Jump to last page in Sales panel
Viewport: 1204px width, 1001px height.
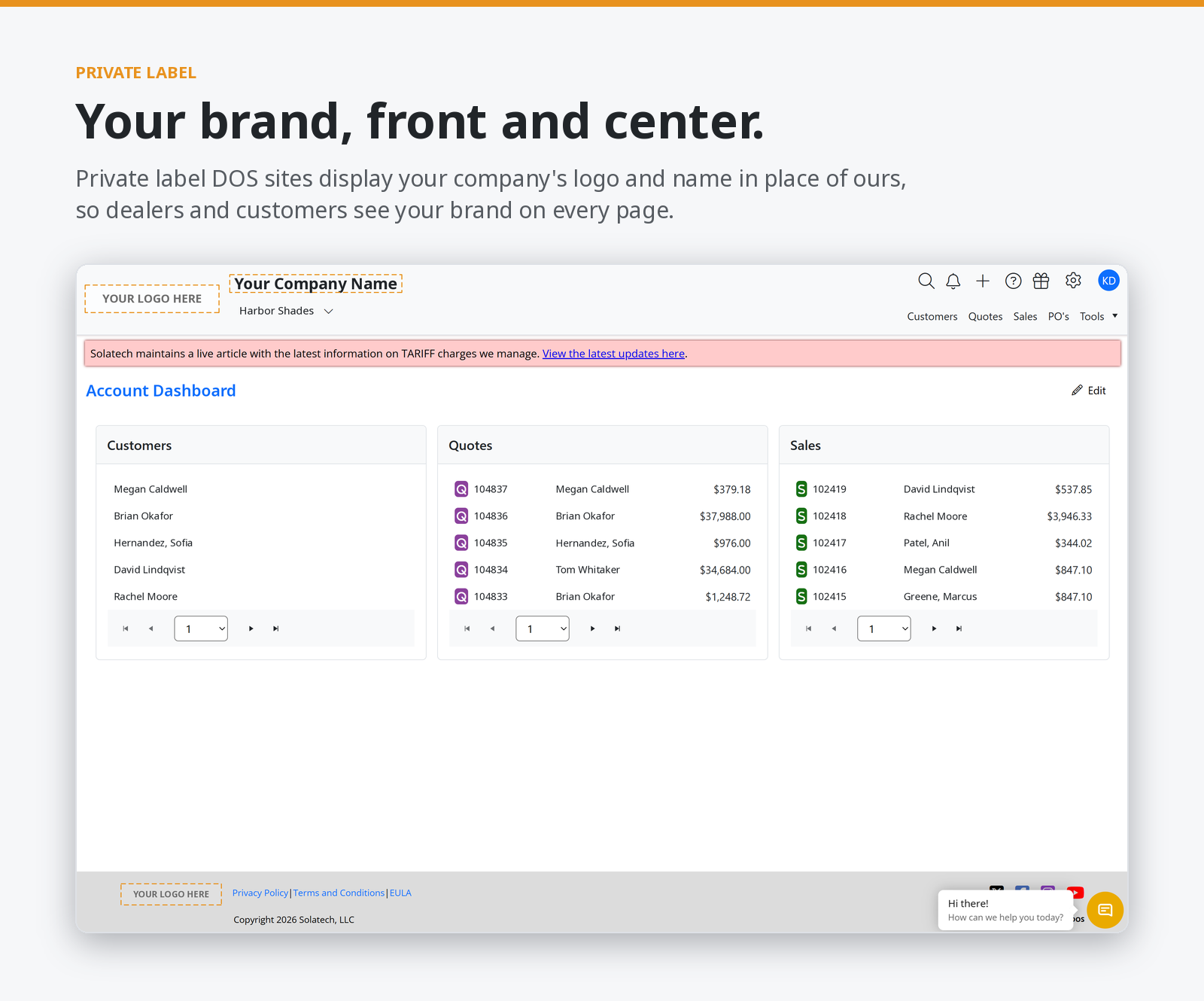[x=959, y=628]
